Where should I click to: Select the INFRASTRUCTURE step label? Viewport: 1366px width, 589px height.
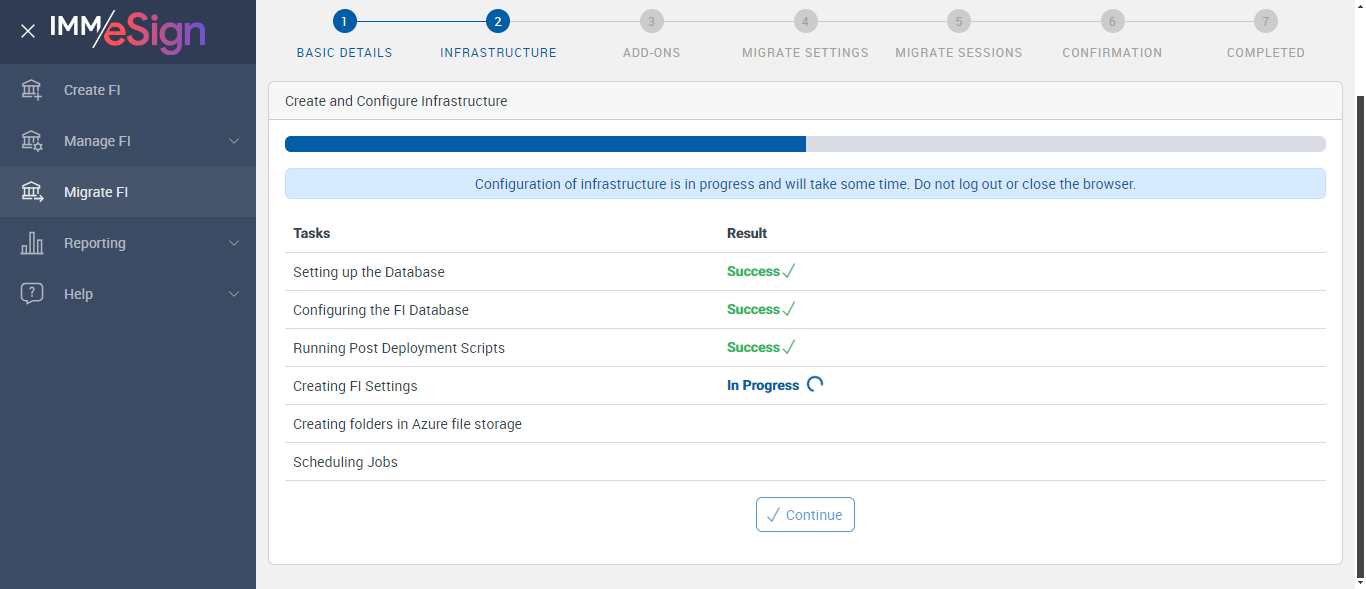pyautogui.click(x=498, y=53)
